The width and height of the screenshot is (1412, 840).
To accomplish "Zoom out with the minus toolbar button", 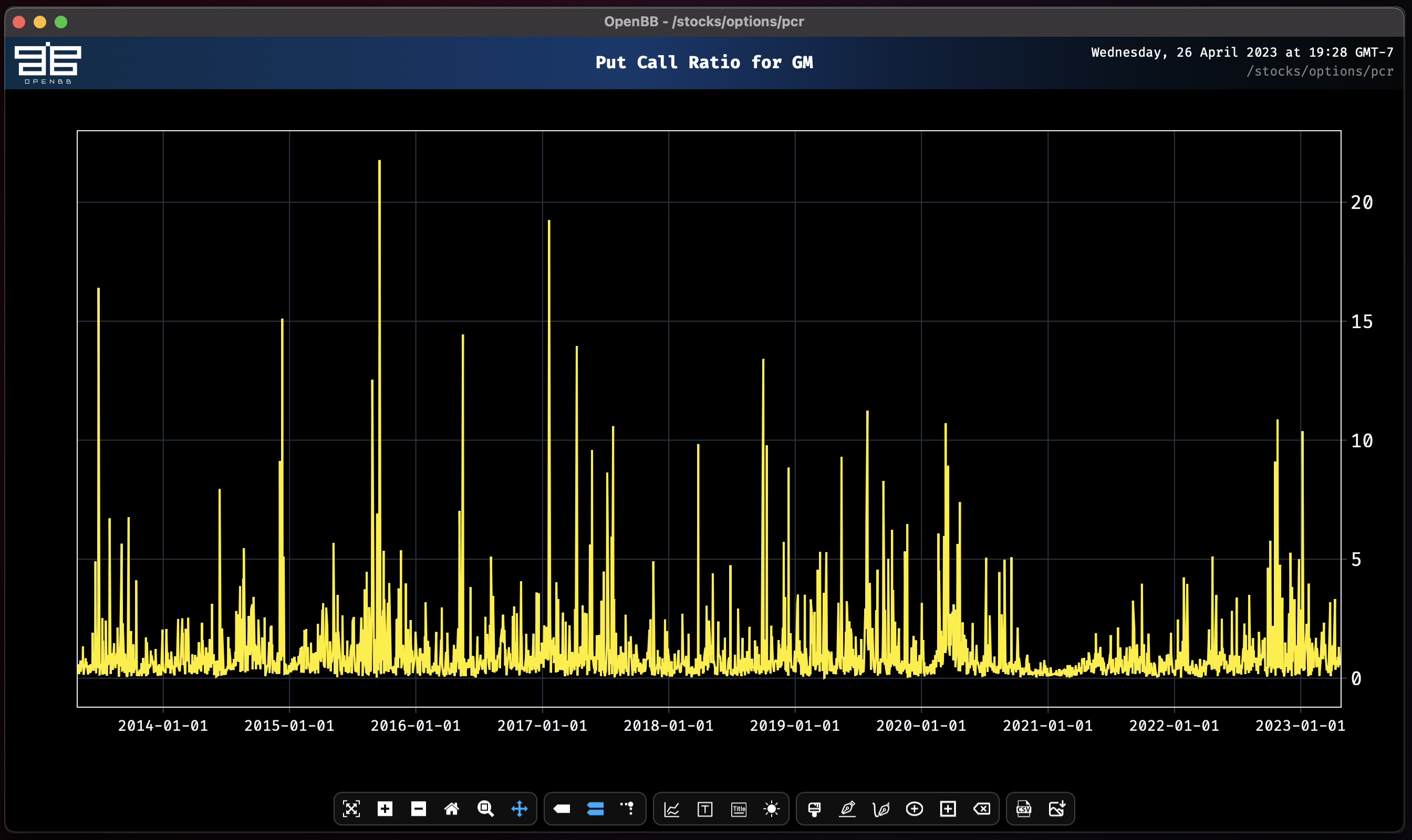I will tap(418, 809).
